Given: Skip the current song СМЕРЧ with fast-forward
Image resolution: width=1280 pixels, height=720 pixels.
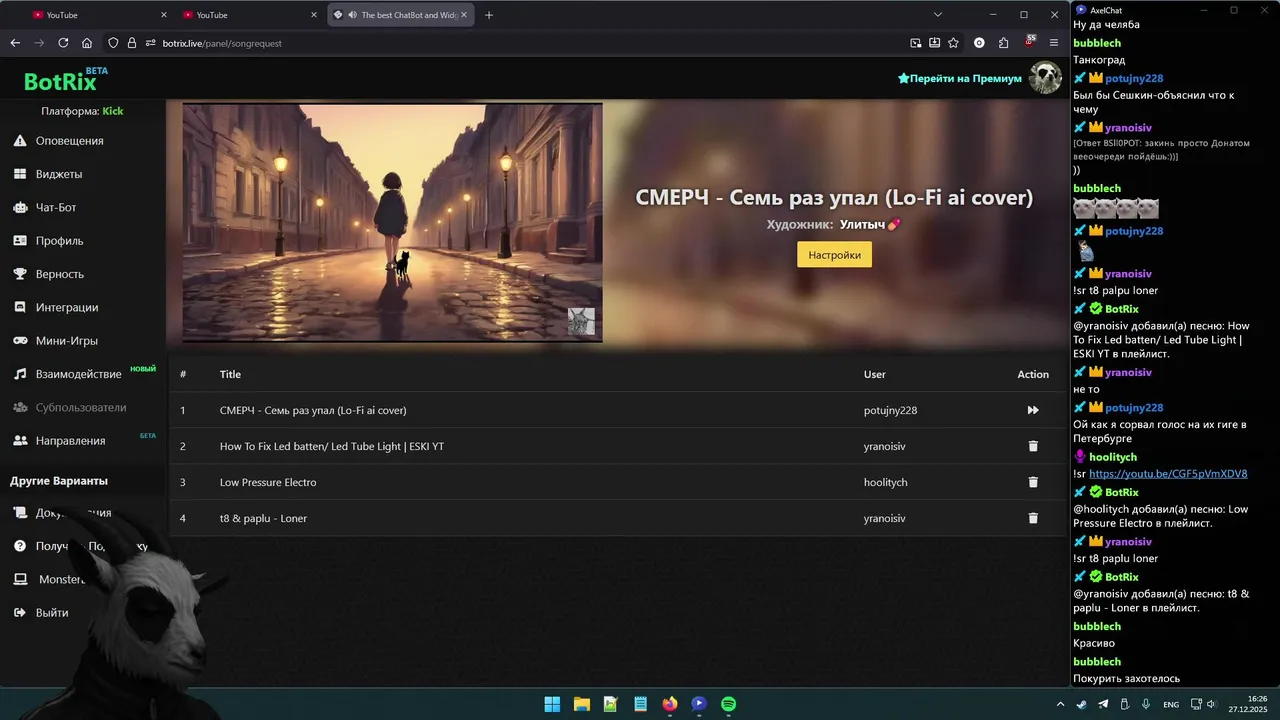Looking at the screenshot, I should point(1033,410).
